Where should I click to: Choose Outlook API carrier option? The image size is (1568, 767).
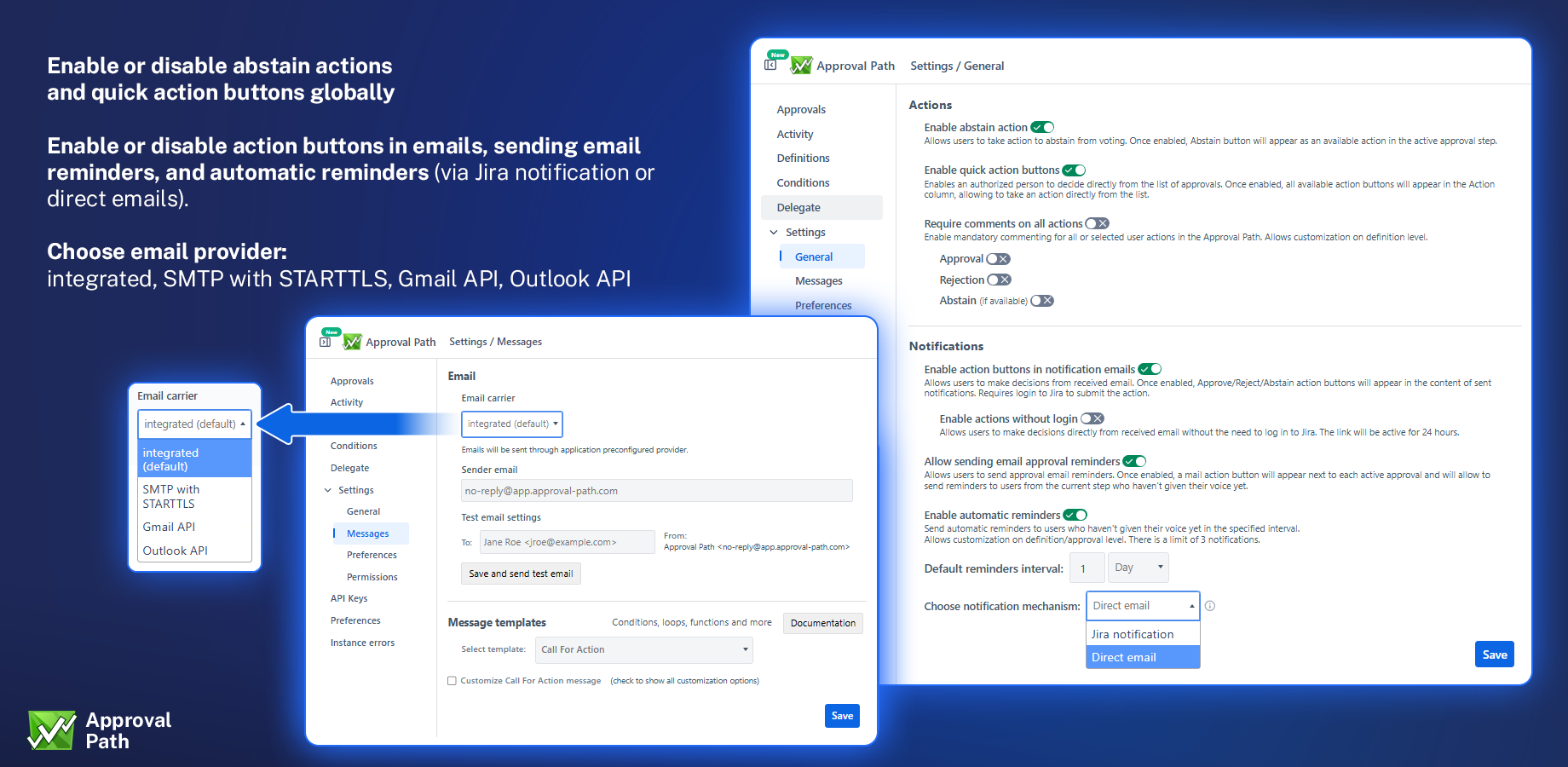[x=195, y=551]
